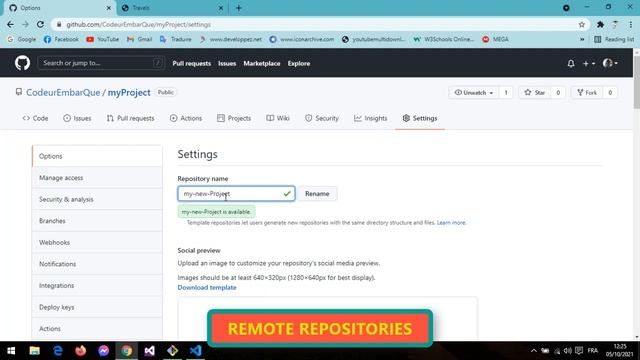This screenshot has width=640, height=360.
Task: Open File Explorer from taskbar
Action: coord(34,351)
